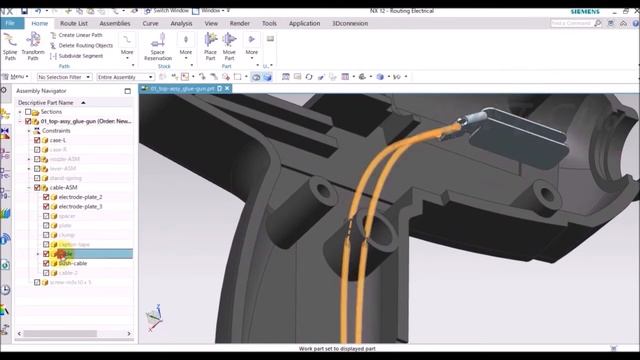The height and width of the screenshot is (360, 640).
Task: Click the layout table icon in top border bar
Action: [345, 77]
